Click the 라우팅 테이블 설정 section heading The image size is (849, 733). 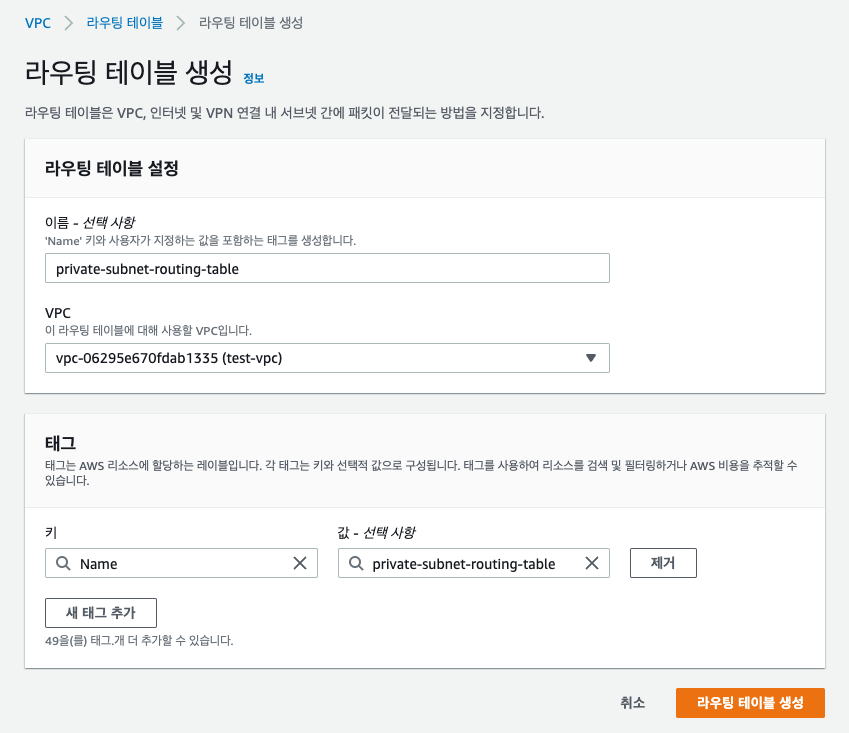point(112,168)
